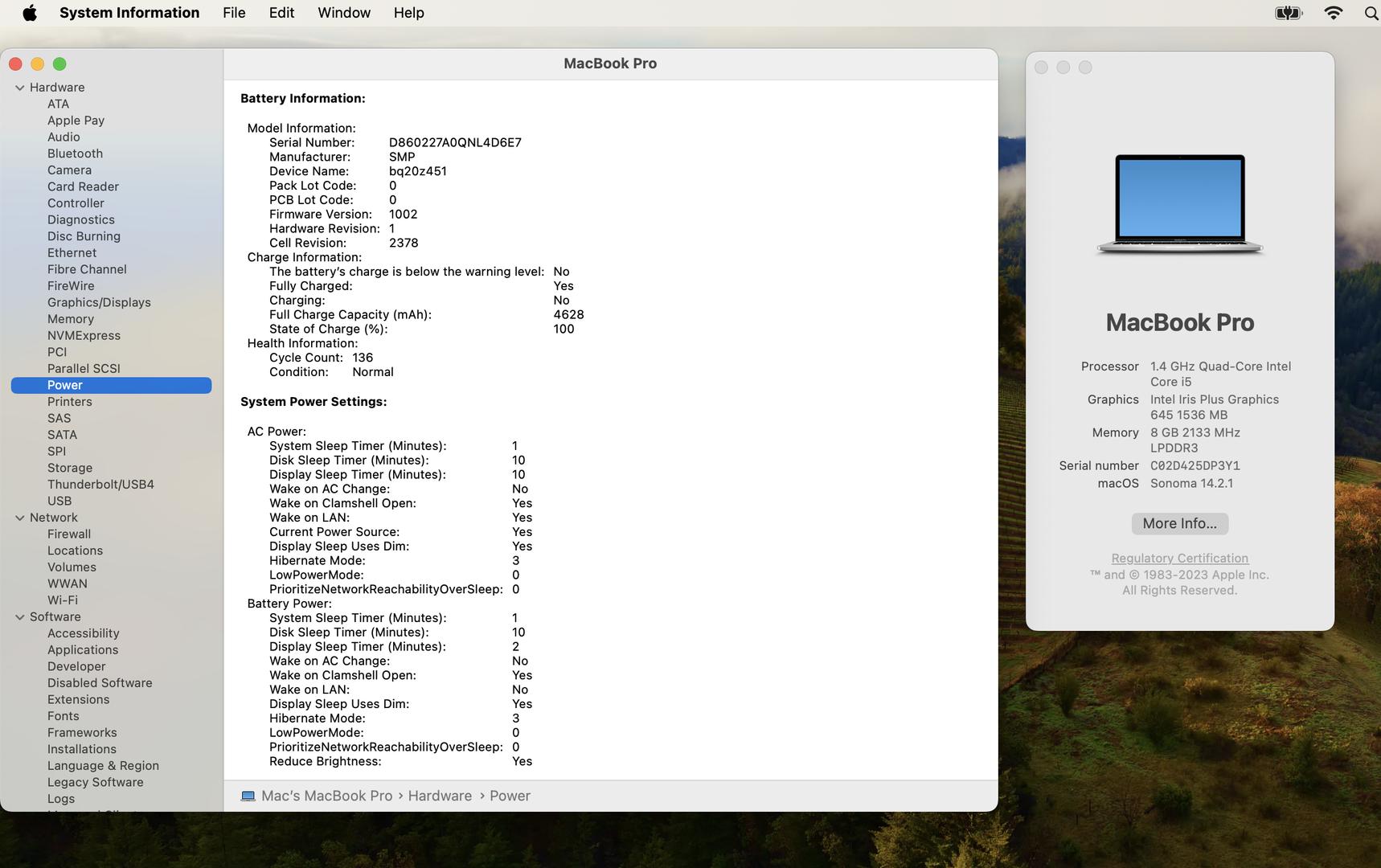The height and width of the screenshot is (868, 1381).
Task: Select Memory in the sidebar
Action: coord(71,319)
